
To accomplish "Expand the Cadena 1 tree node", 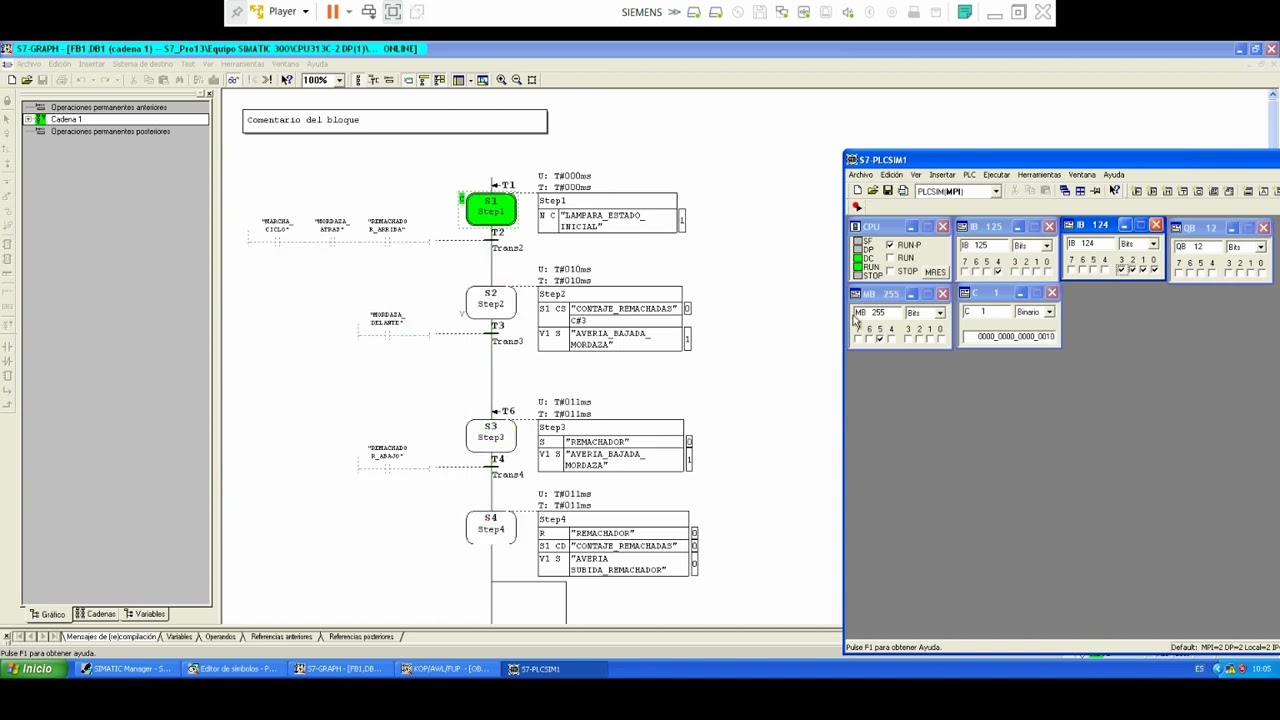I will (28, 119).
